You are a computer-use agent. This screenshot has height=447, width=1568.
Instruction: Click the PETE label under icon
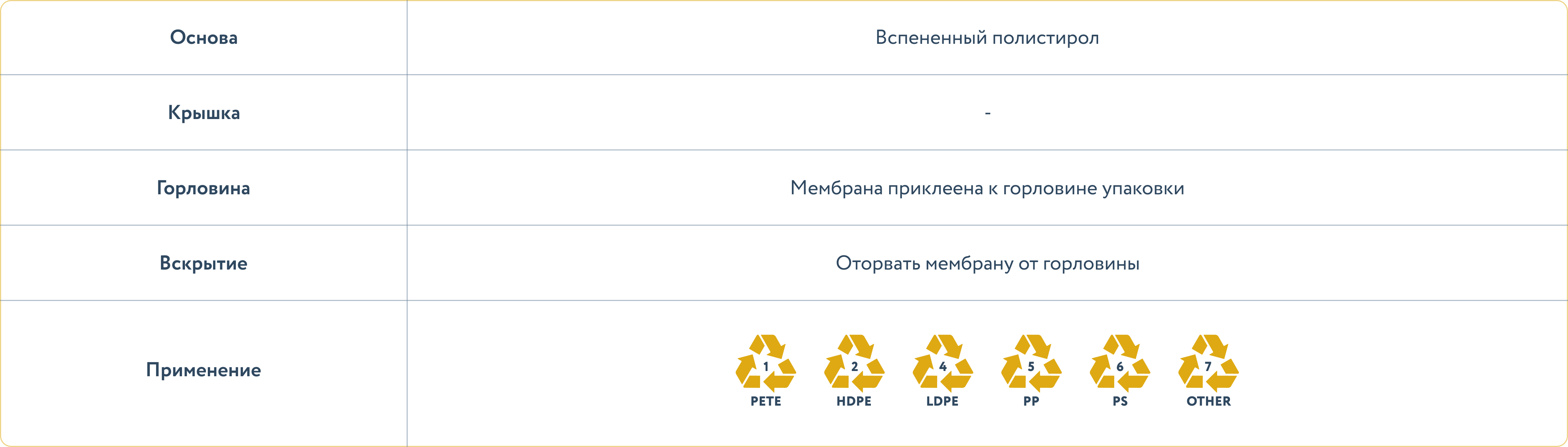click(766, 401)
